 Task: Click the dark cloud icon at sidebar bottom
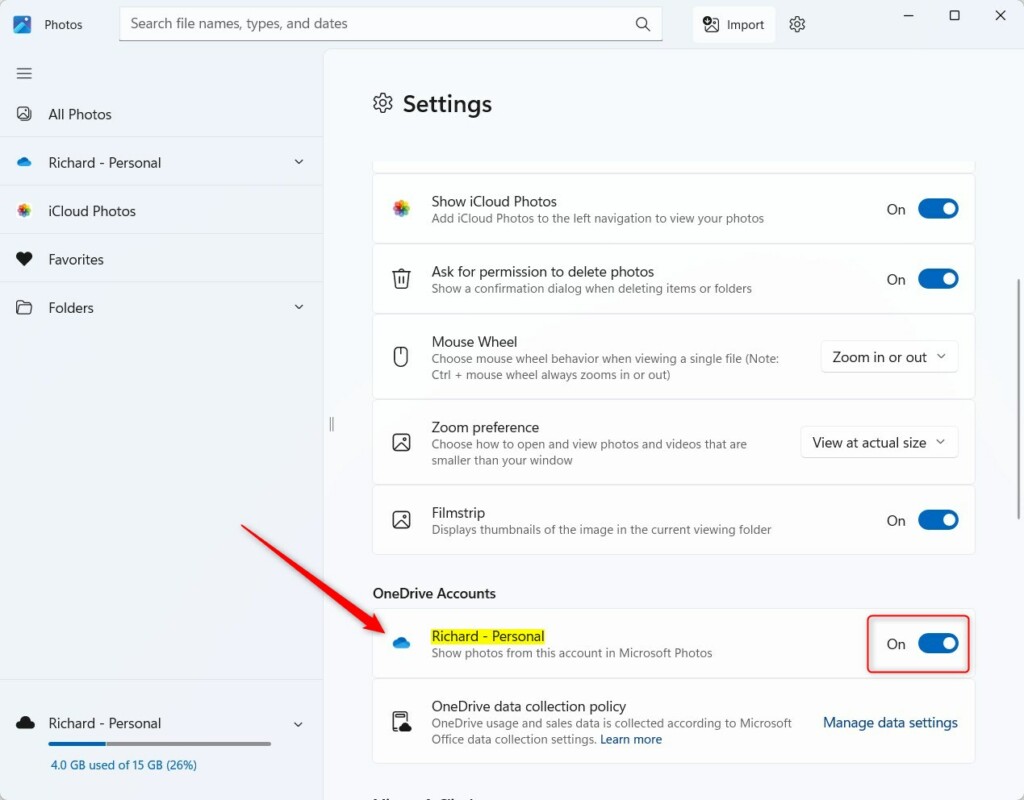25,723
